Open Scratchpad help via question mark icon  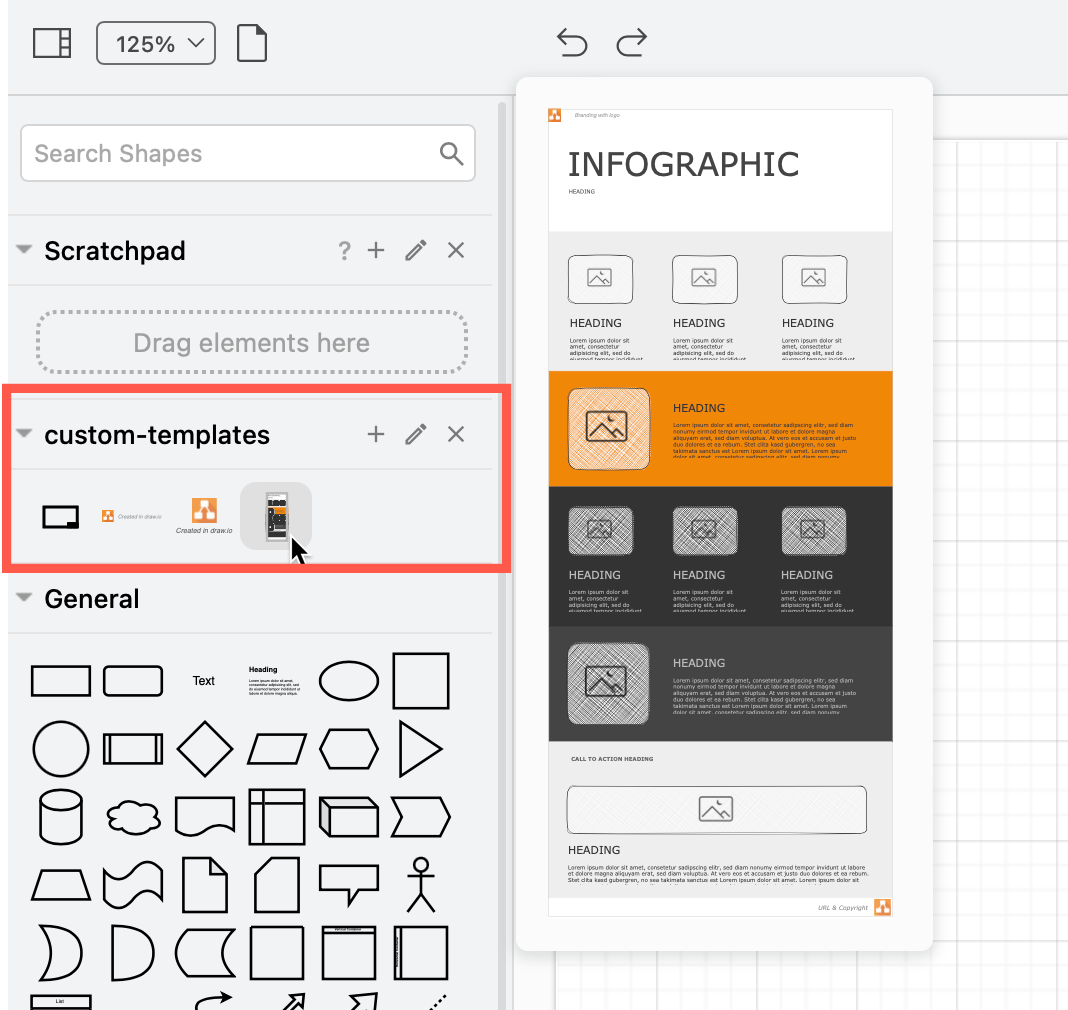(x=344, y=250)
